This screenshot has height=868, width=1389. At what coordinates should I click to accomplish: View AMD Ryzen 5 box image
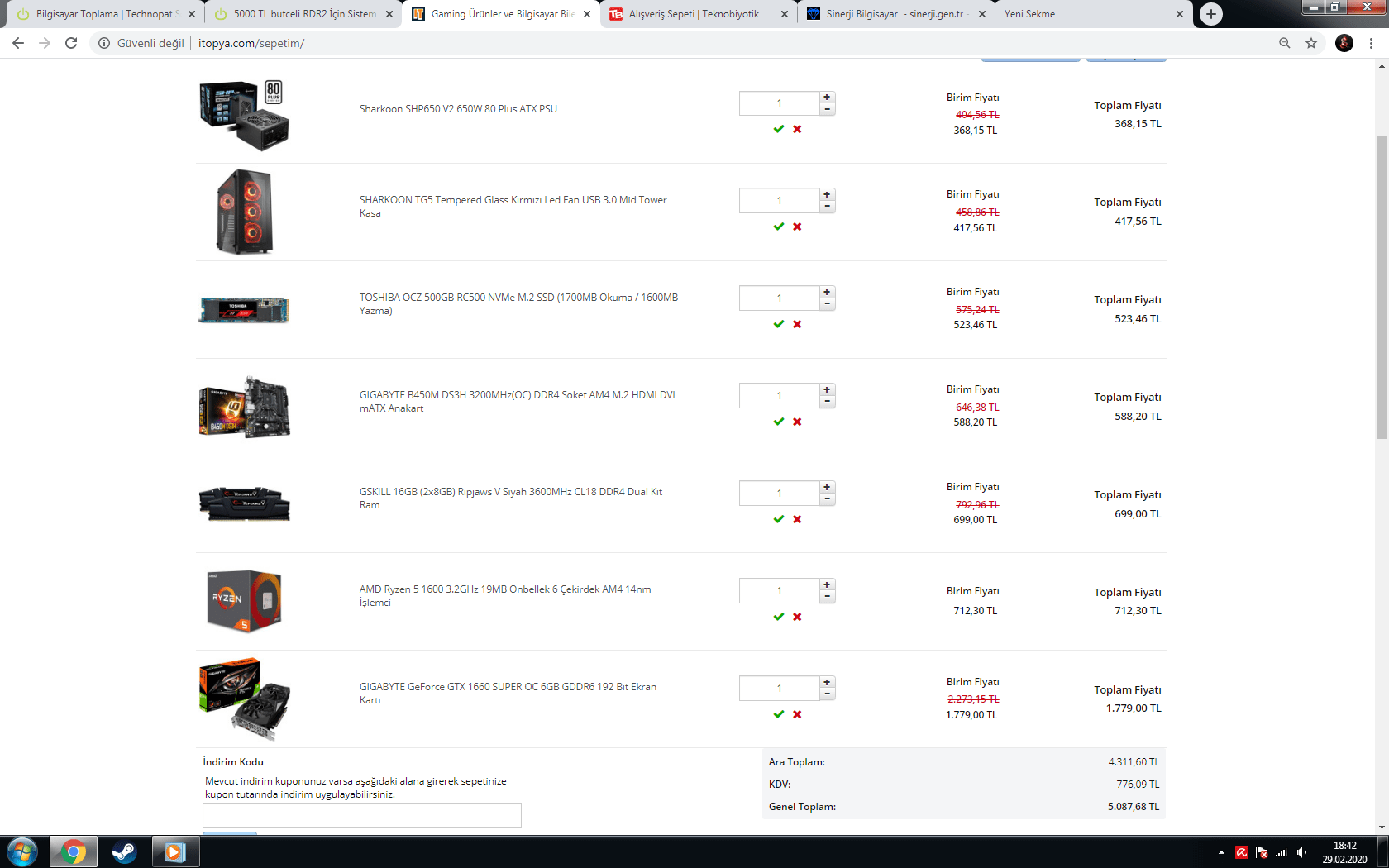pyautogui.click(x=245, y=601)
